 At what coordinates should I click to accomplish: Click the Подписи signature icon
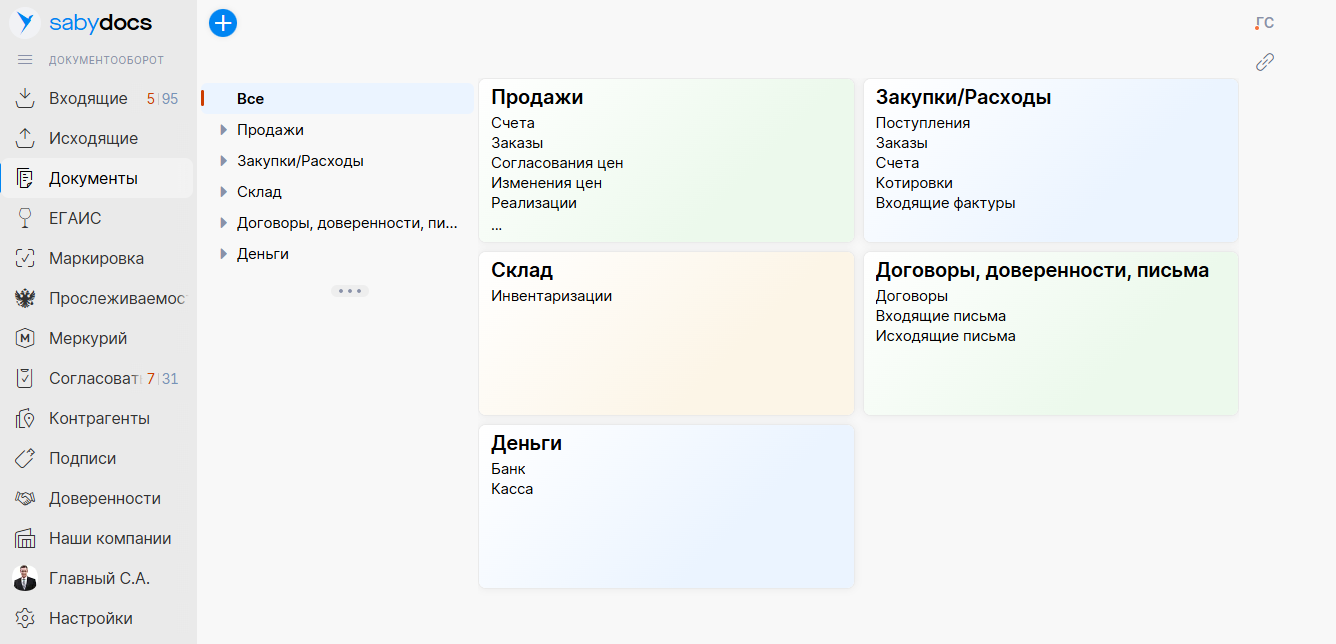(26, 458)
